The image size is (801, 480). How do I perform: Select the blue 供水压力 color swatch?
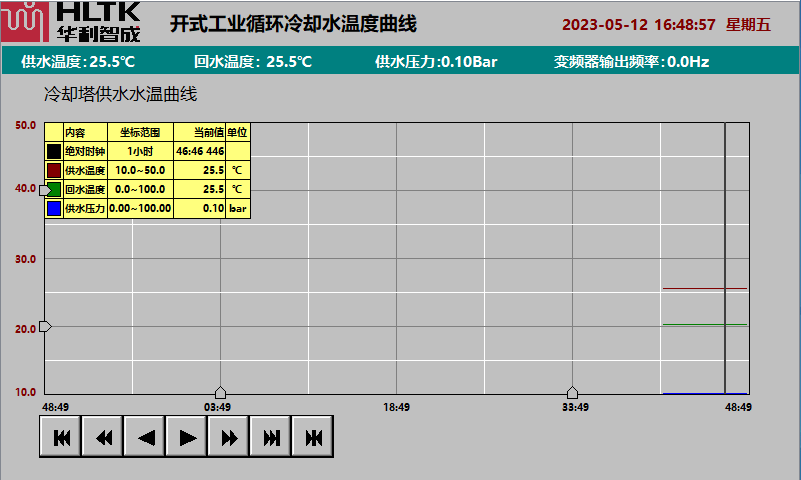click(x=54, y=209)
